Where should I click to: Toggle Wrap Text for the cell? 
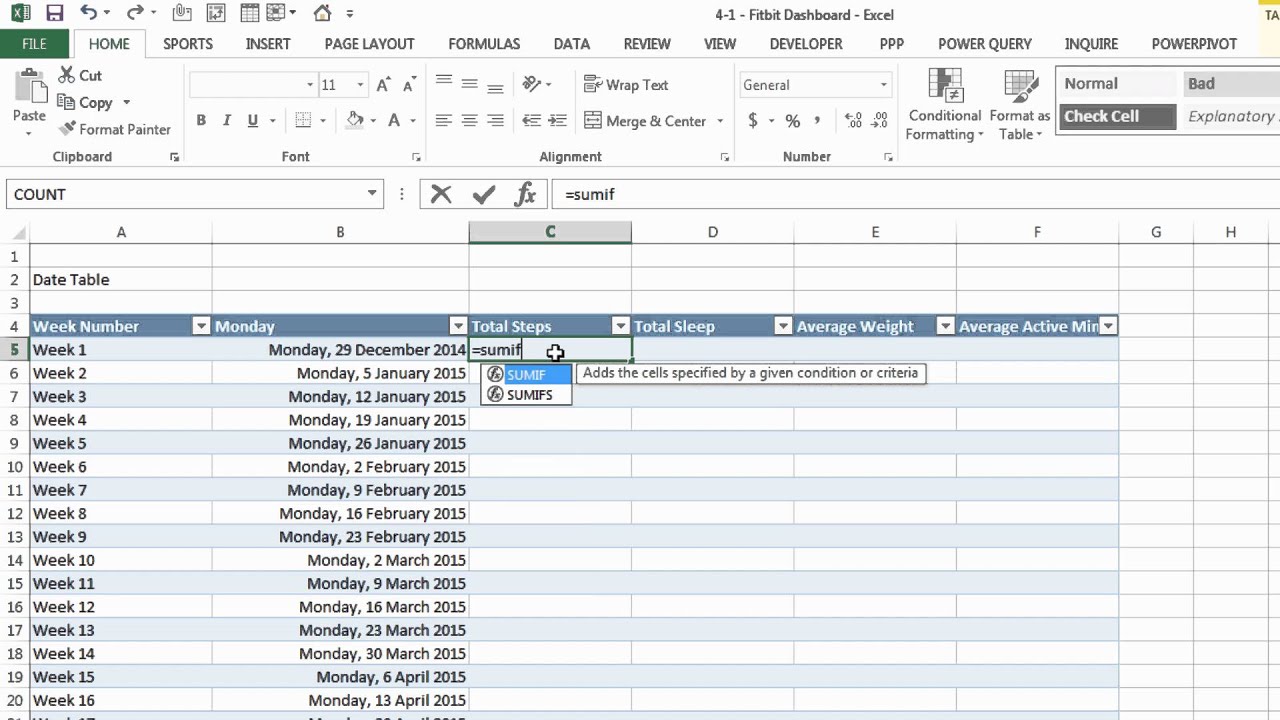(x=626, y=85)
